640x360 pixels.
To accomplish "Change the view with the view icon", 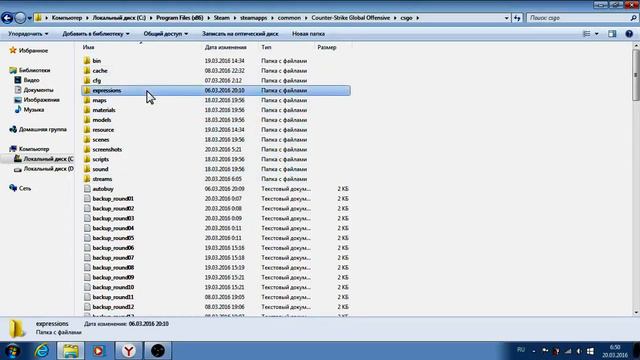I will click(587, 34).
